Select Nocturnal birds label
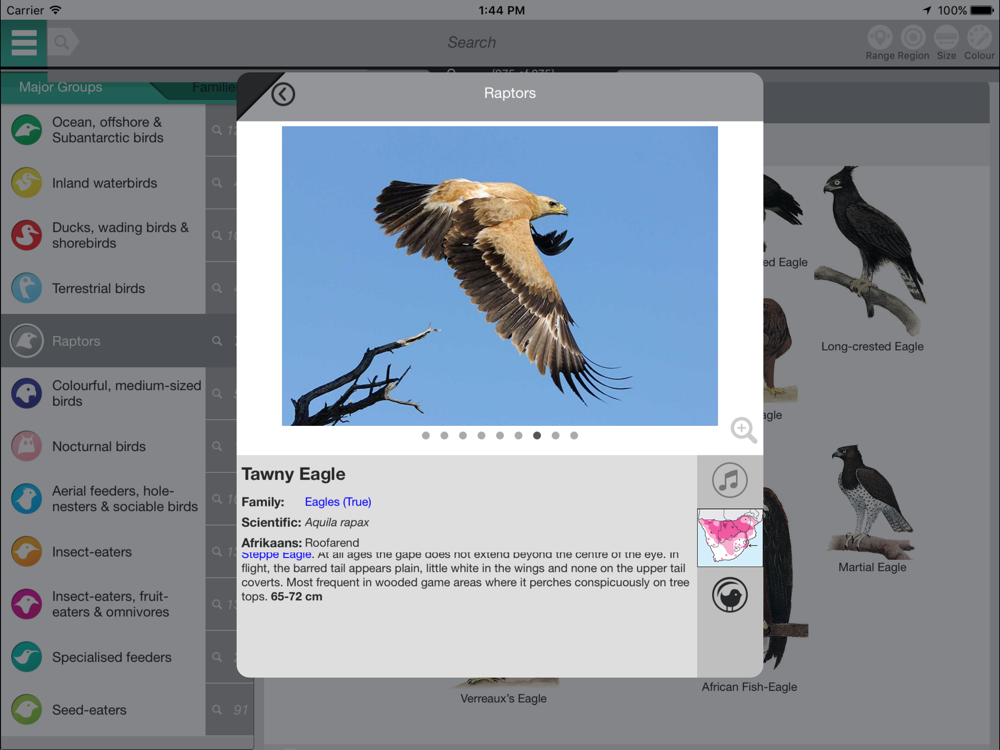The width and height of the screenshot is (1000, 750). 99,446
